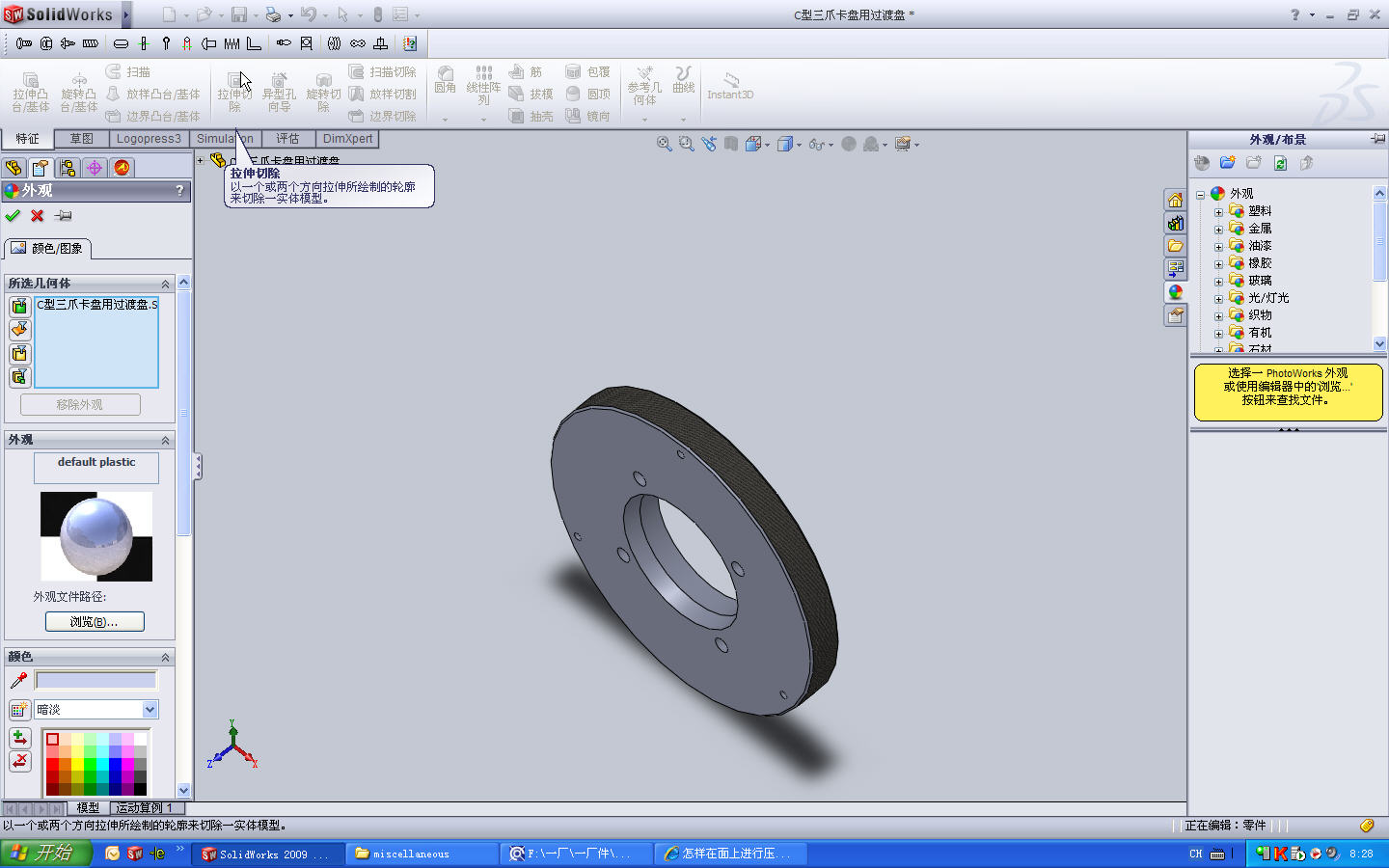Add the current color to swatches
The height and width of the screenshot is (868, 1389).
point(19,738)
